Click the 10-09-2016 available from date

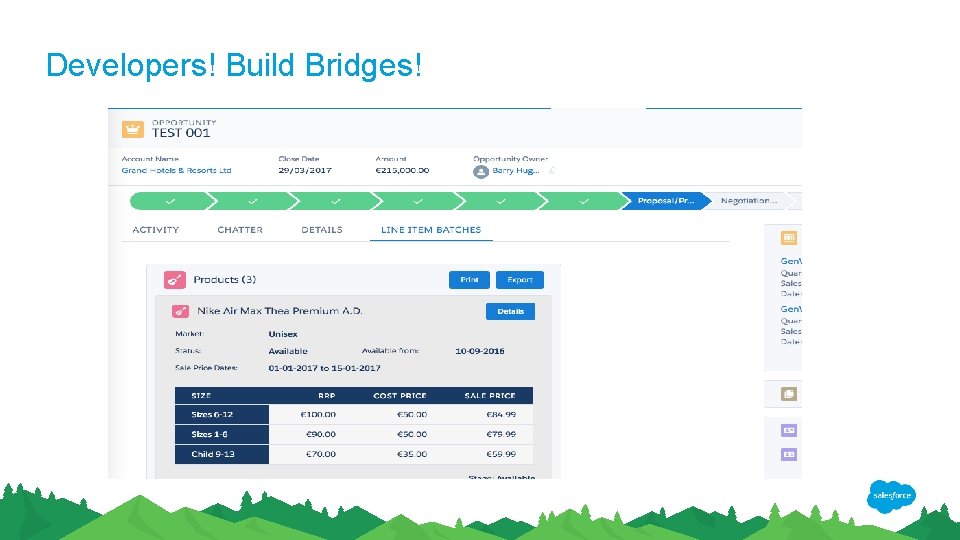coord(480,351)
